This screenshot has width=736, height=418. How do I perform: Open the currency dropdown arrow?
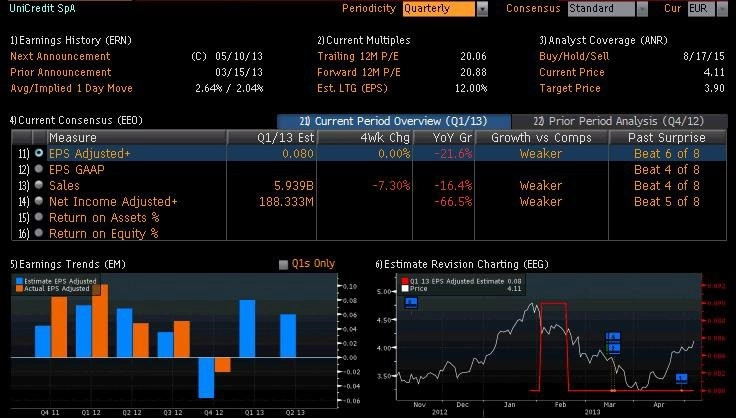point(722,9)
